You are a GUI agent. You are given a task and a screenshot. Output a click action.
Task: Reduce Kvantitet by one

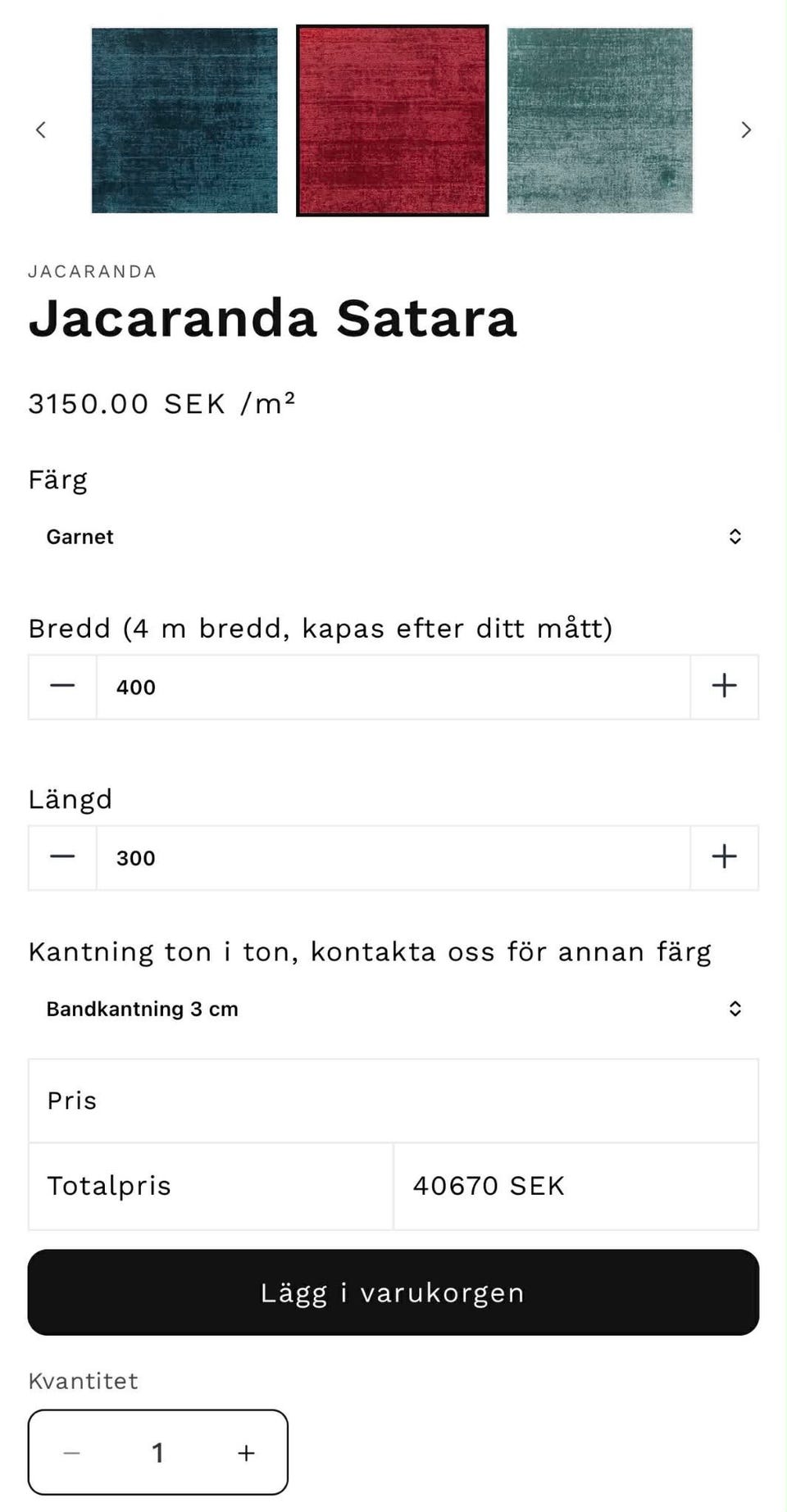coord(72,1453)
